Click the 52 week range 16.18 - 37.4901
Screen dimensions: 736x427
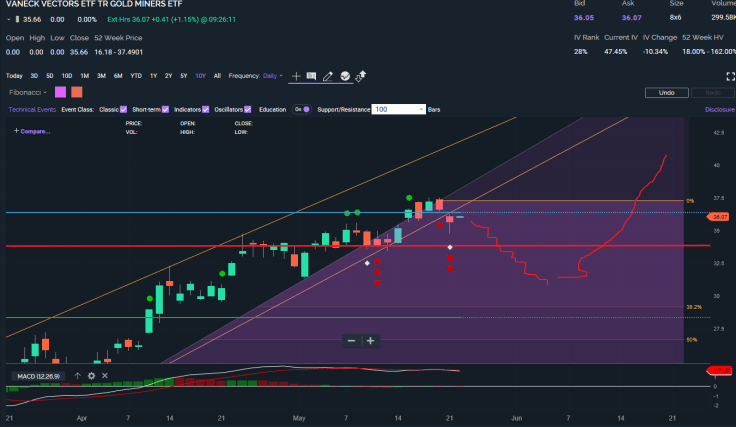pyautogui.click(x=118, y=52)
